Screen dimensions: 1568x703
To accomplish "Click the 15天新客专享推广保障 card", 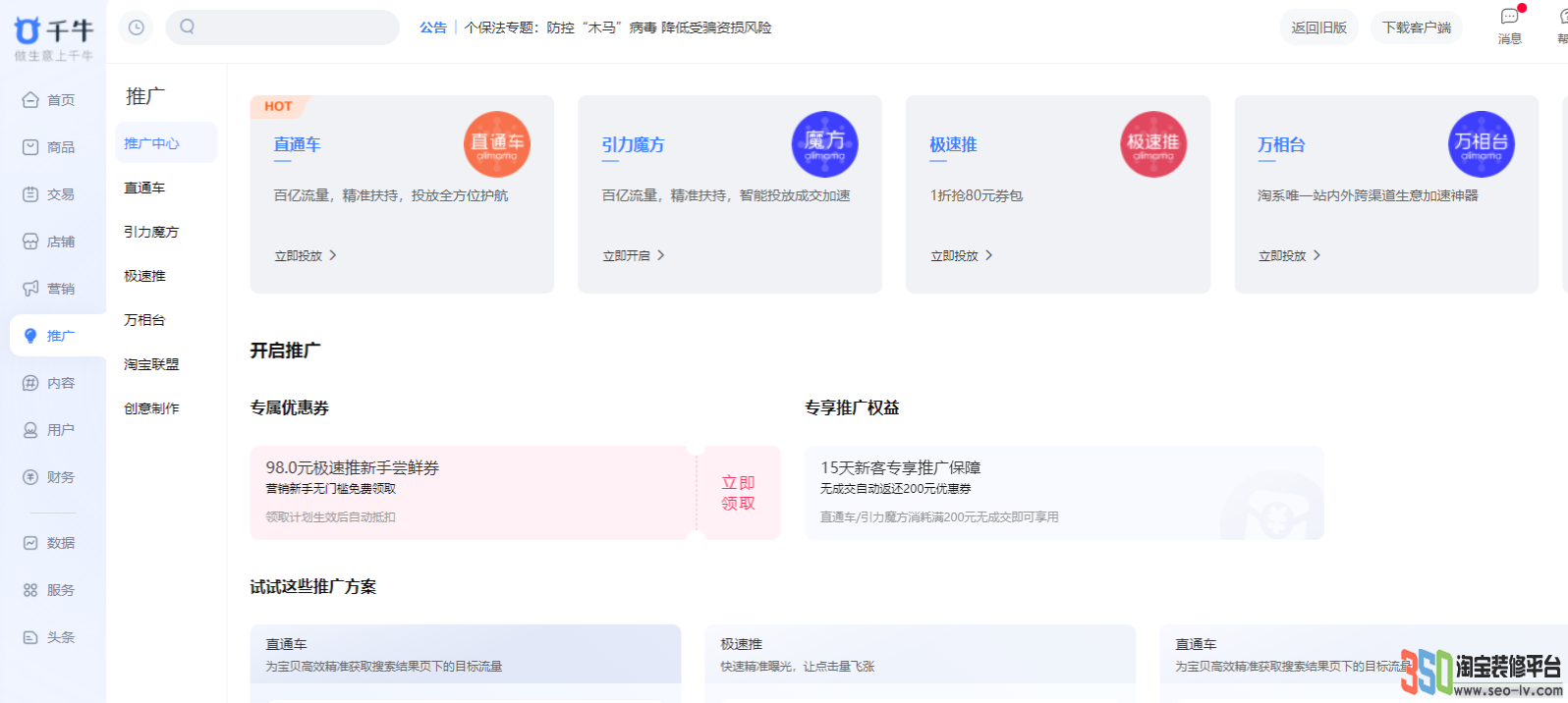I will click(x=1064, y=493).
